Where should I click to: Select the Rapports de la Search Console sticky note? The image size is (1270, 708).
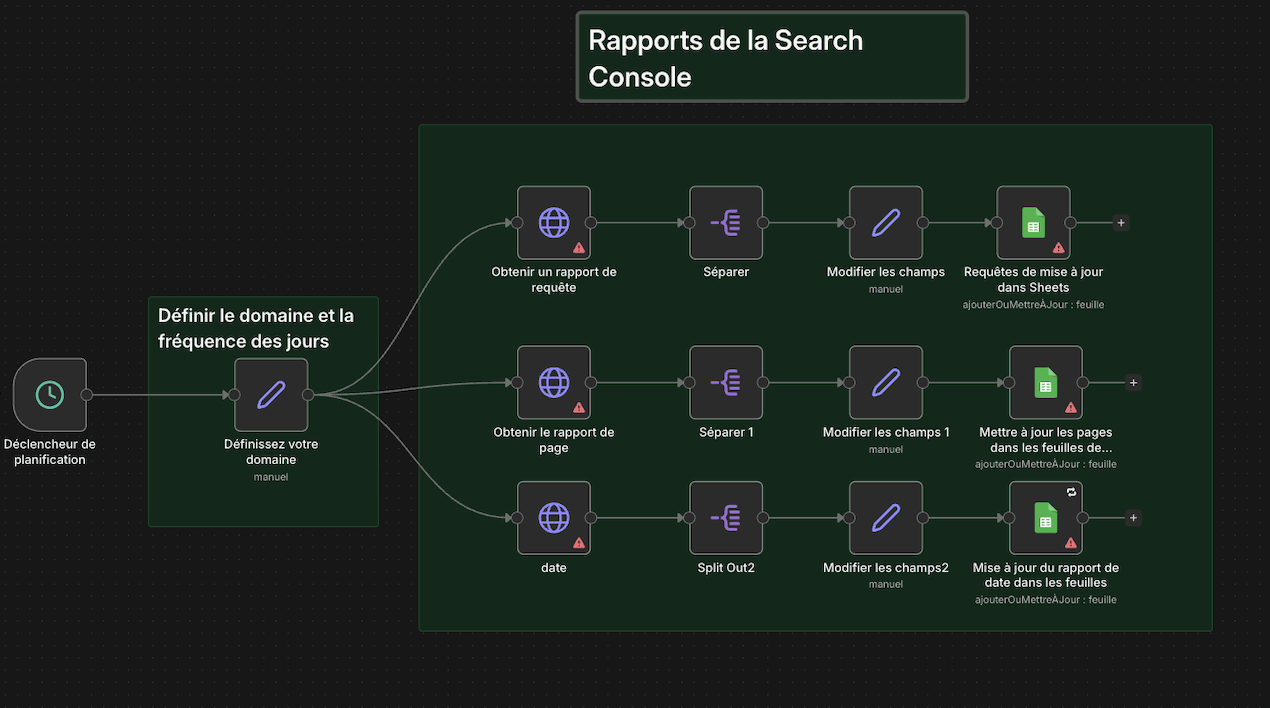coord(771,57)
